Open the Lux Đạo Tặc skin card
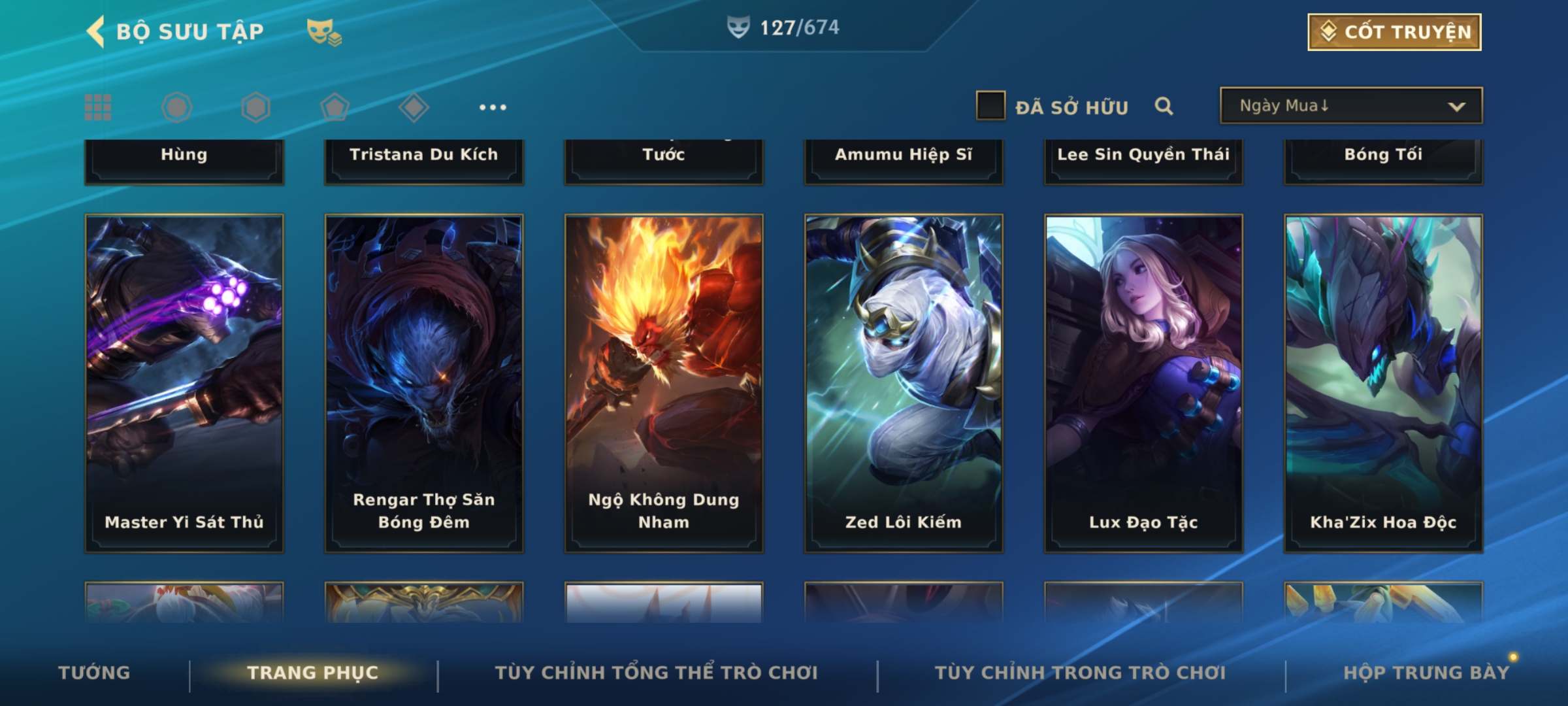 point(1143,383)
